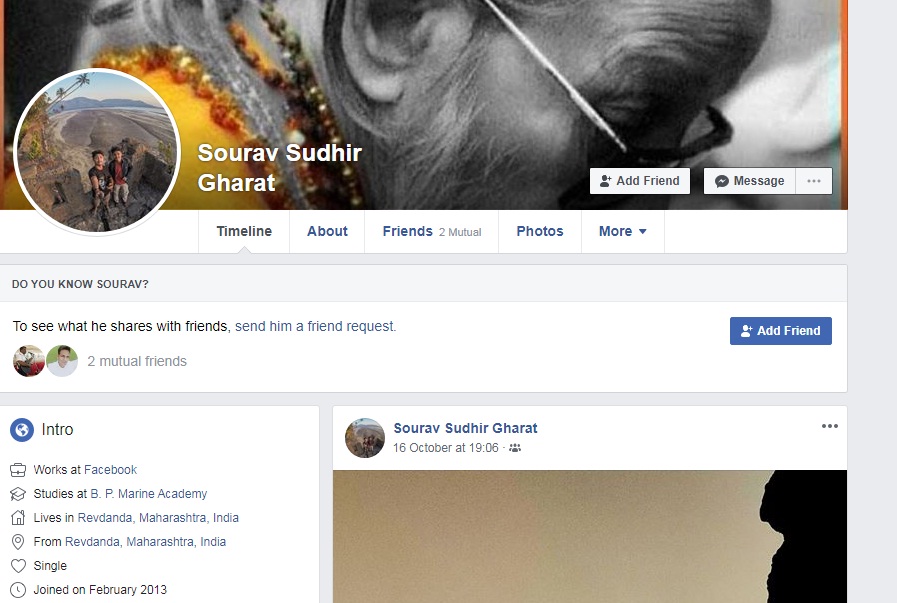Click the house icon for Lives in

(x=18, y=518)
